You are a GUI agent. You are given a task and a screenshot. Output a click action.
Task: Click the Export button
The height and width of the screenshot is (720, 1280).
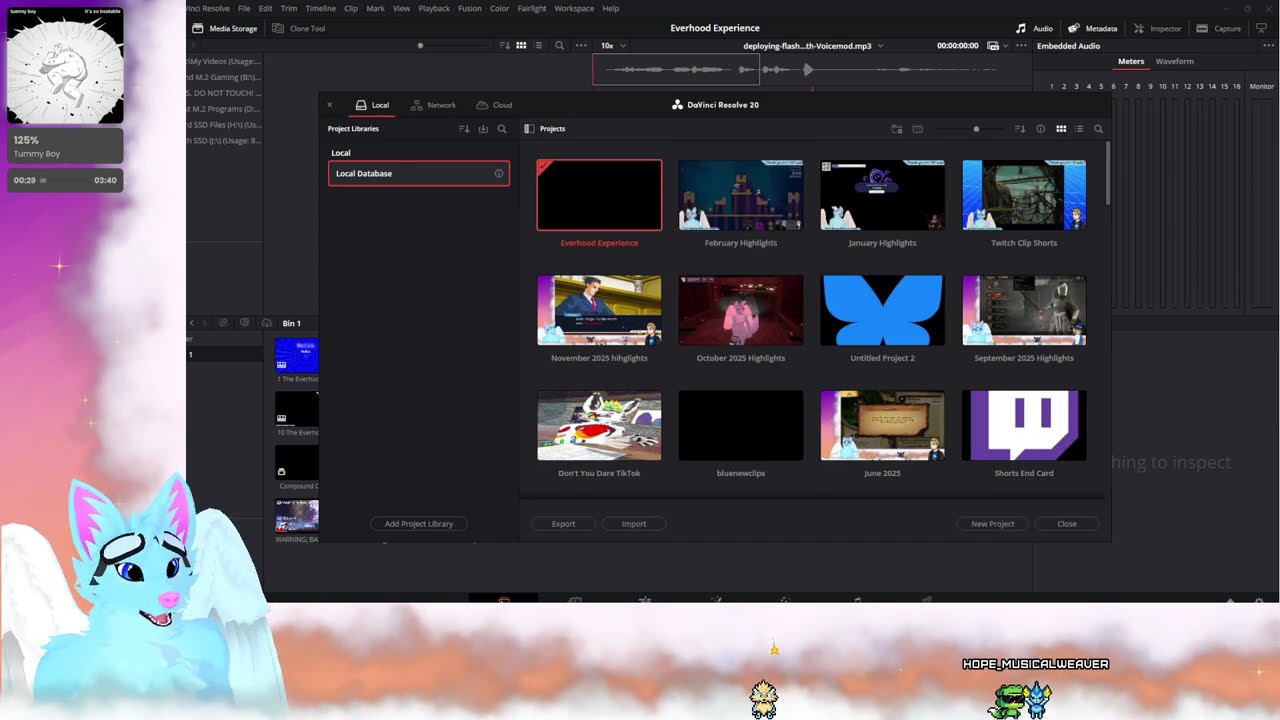coord(563,524)
